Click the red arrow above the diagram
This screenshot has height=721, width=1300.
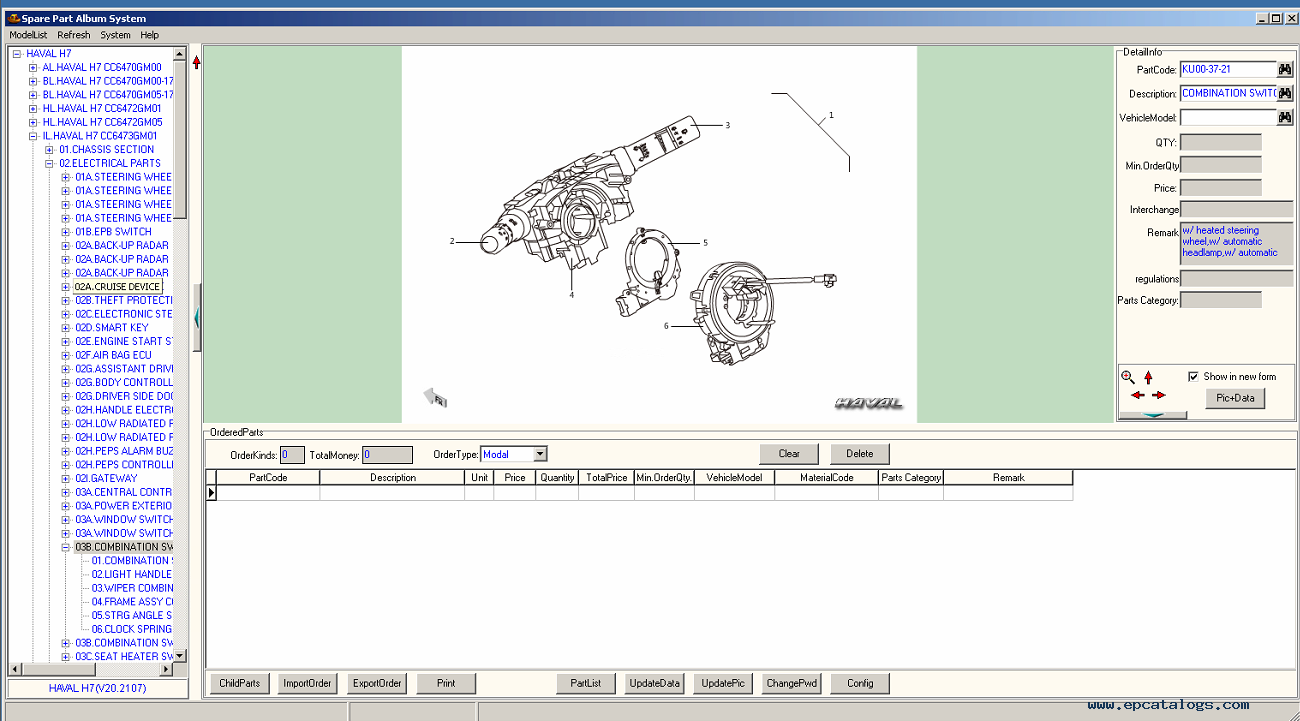[x=196, y=62]
